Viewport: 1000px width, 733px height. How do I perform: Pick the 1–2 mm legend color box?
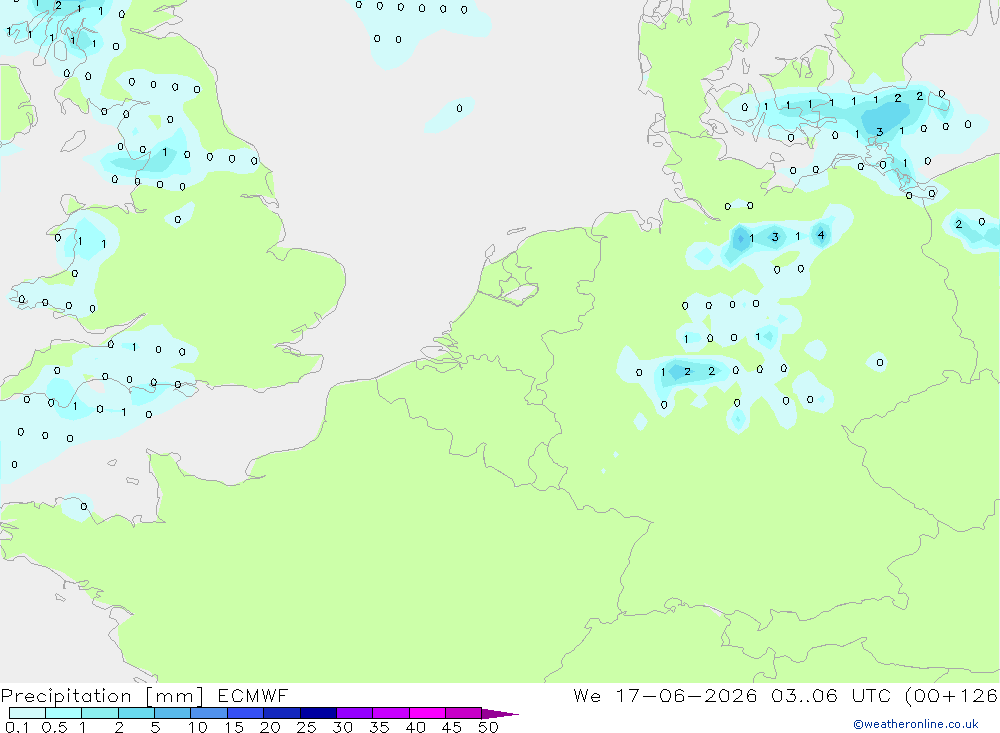pos(99,713)
